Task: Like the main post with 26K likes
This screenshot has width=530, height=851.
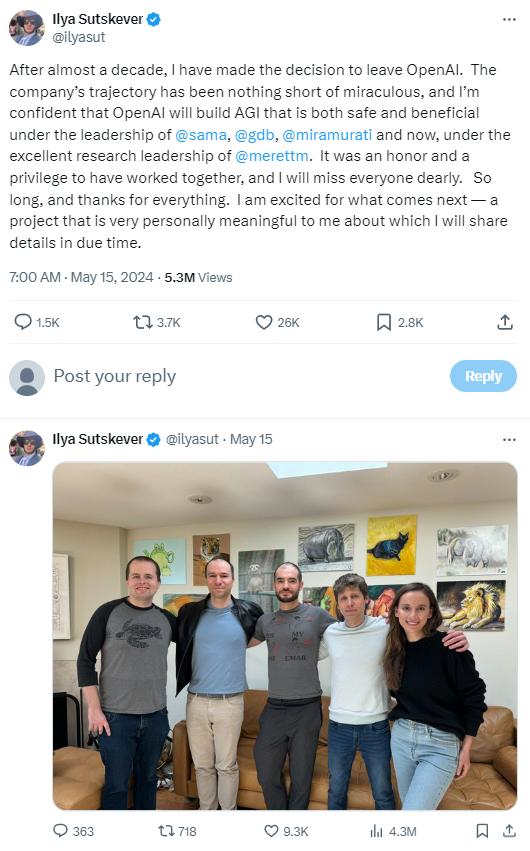Action: (x=264, y=322)
